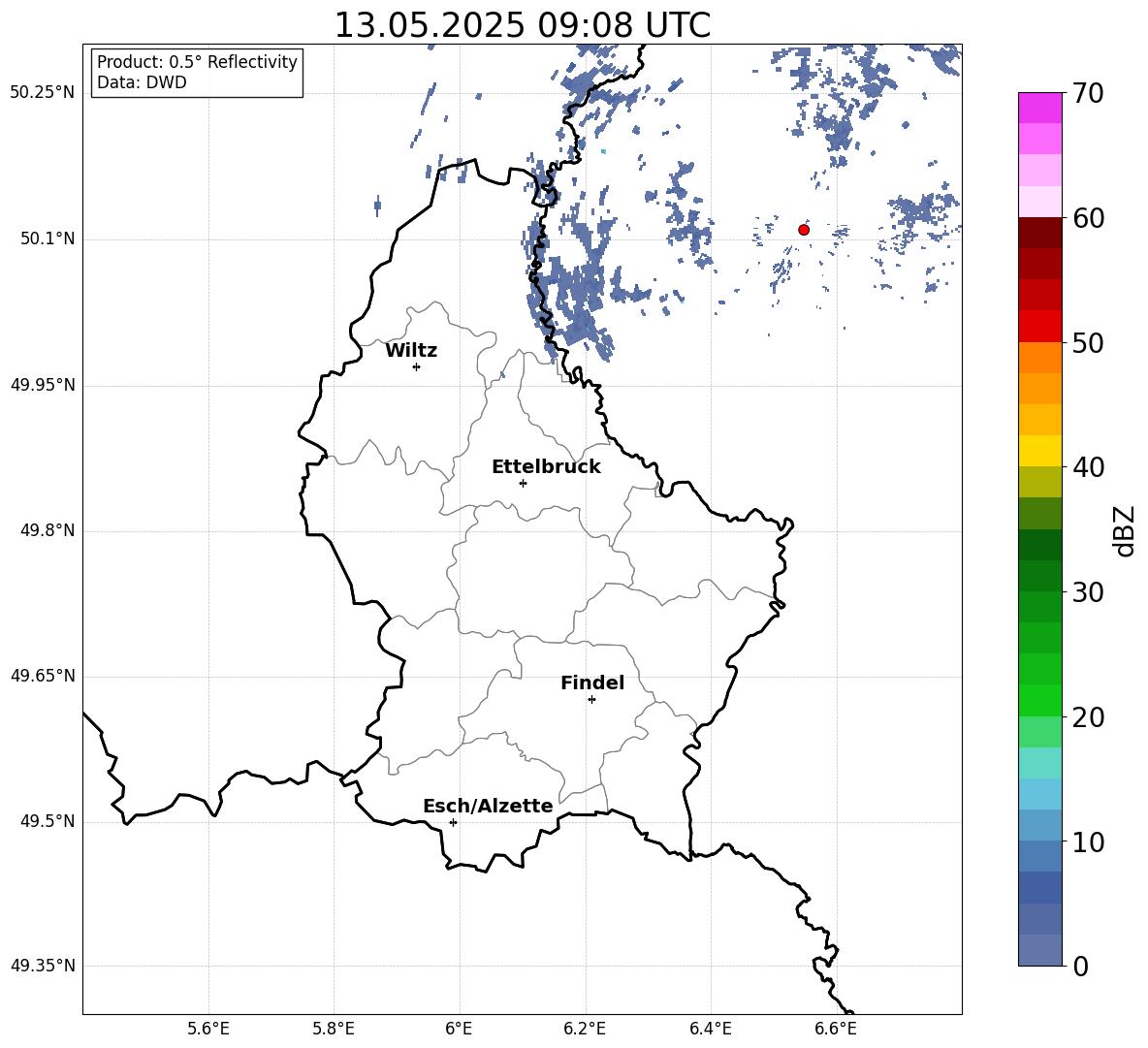This screenshot has height=1048, width=1148.
Task: Click the 49.35°N latitude label
Action: click(43, 966)
